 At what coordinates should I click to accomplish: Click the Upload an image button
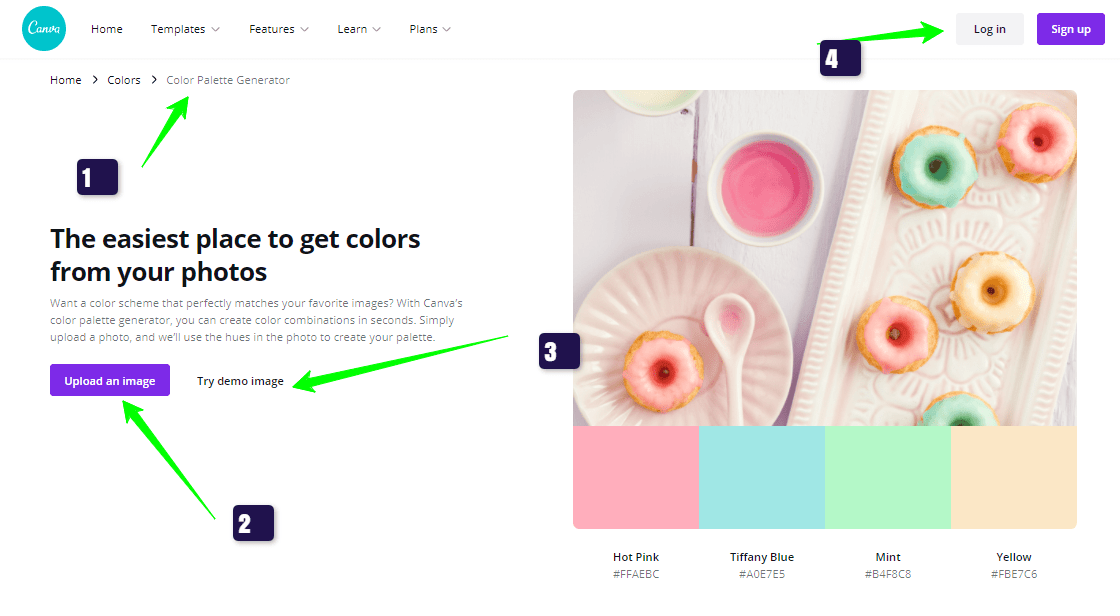coord(110,381)
